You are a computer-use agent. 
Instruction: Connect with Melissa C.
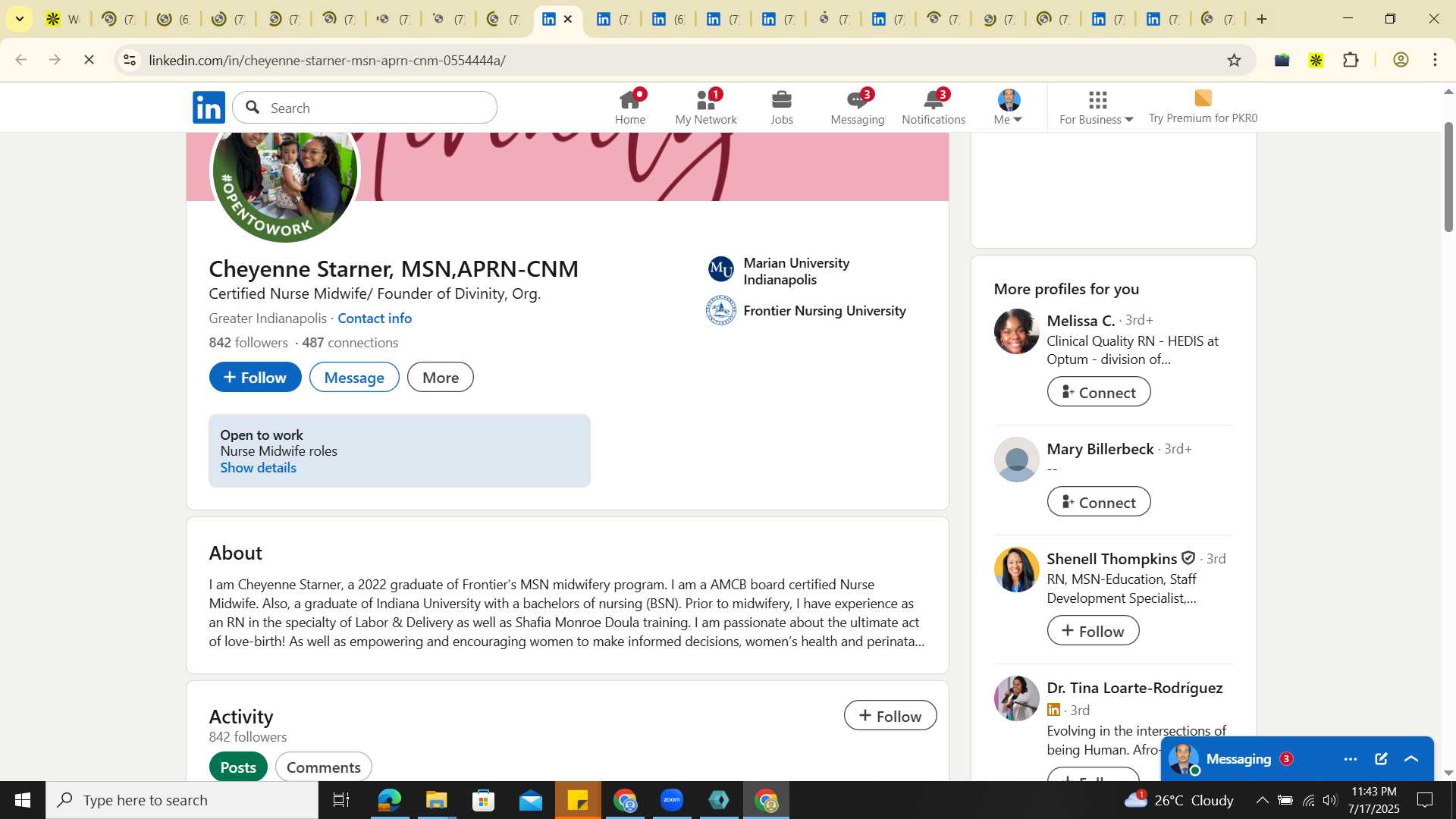1099,391
